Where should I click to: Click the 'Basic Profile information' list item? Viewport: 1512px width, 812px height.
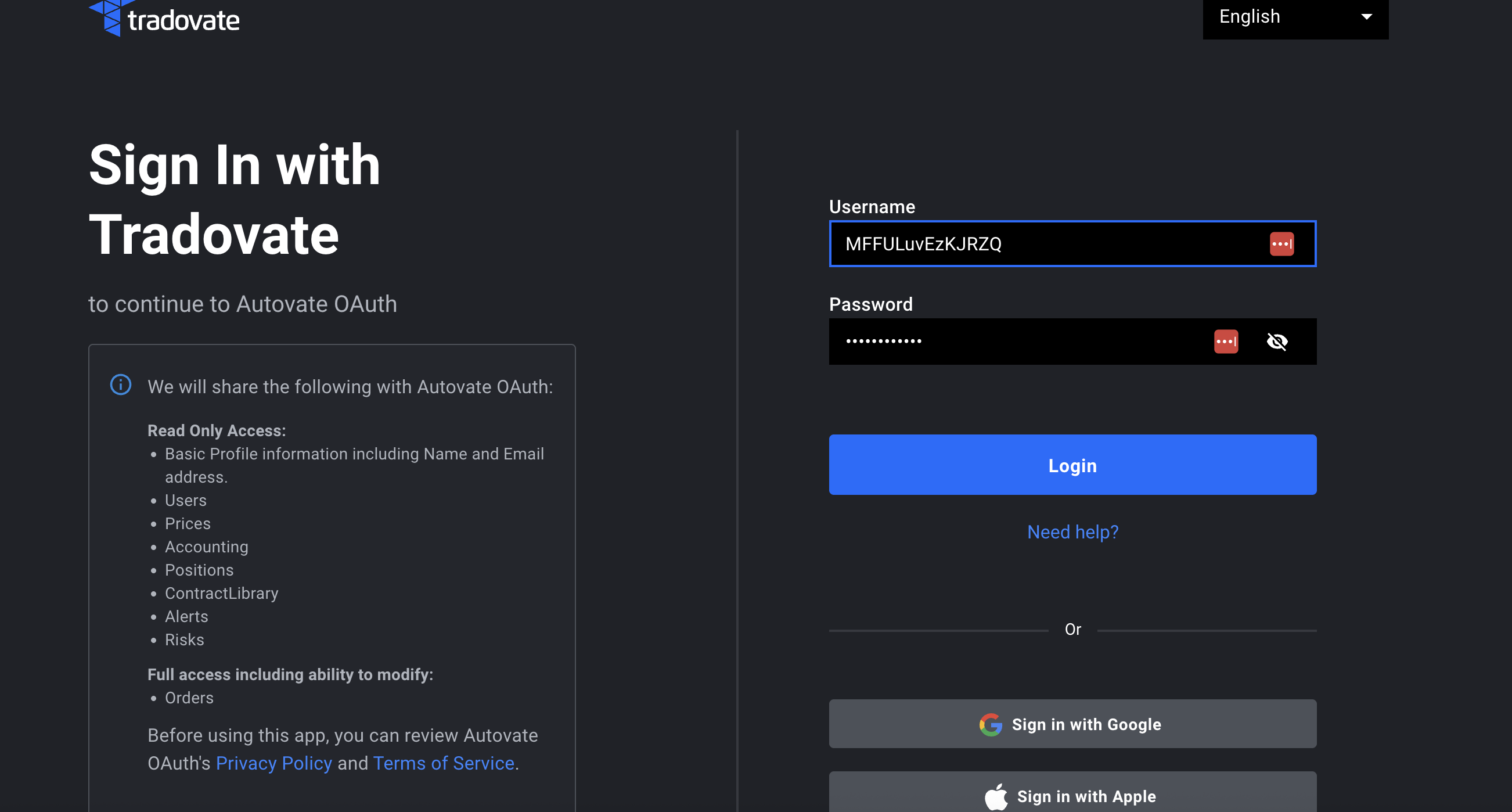tap(355, 465)
